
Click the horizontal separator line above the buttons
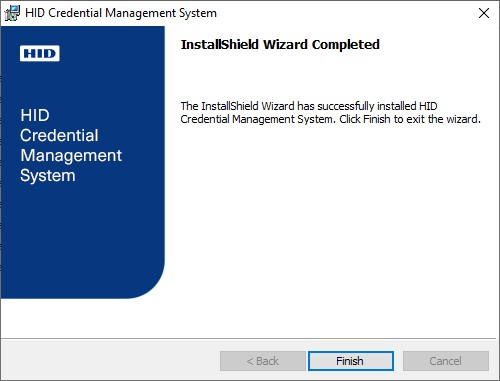(248, 339)
